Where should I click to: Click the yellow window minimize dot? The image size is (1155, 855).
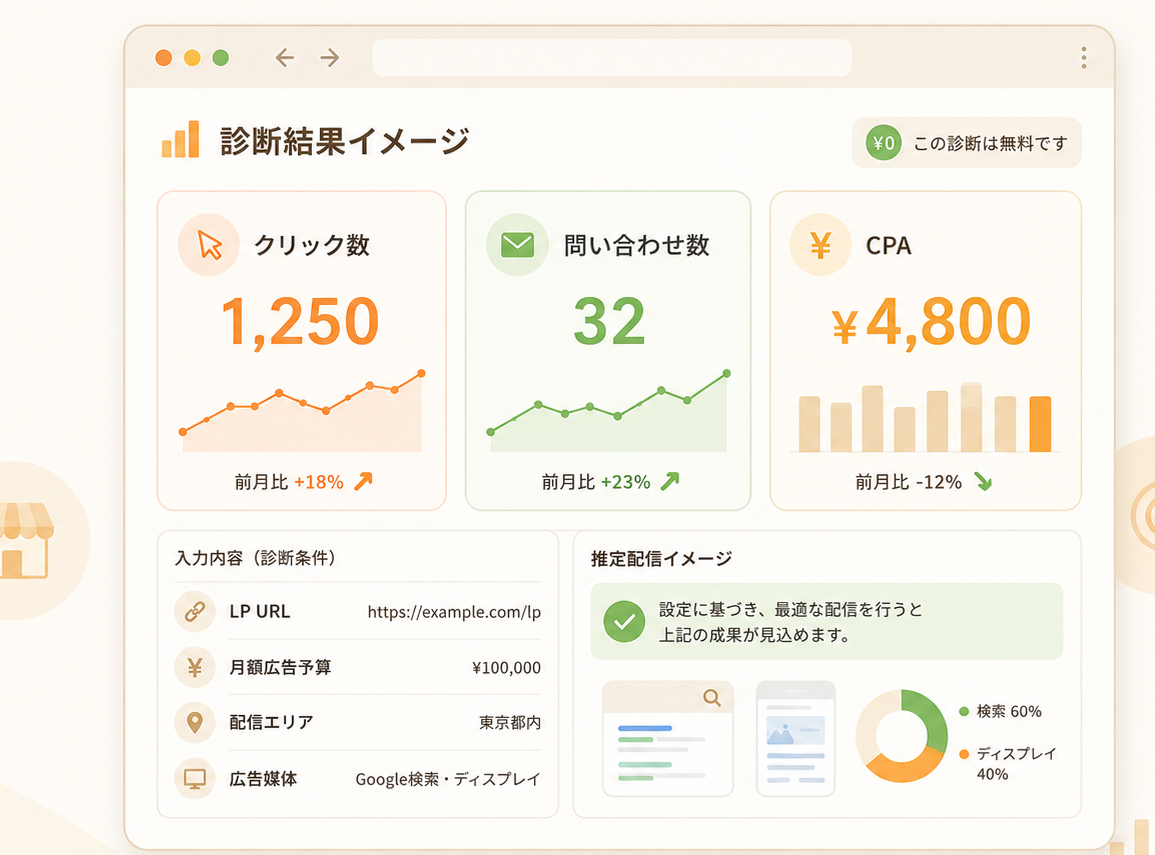pyautogui.click(x=192, y=57)
